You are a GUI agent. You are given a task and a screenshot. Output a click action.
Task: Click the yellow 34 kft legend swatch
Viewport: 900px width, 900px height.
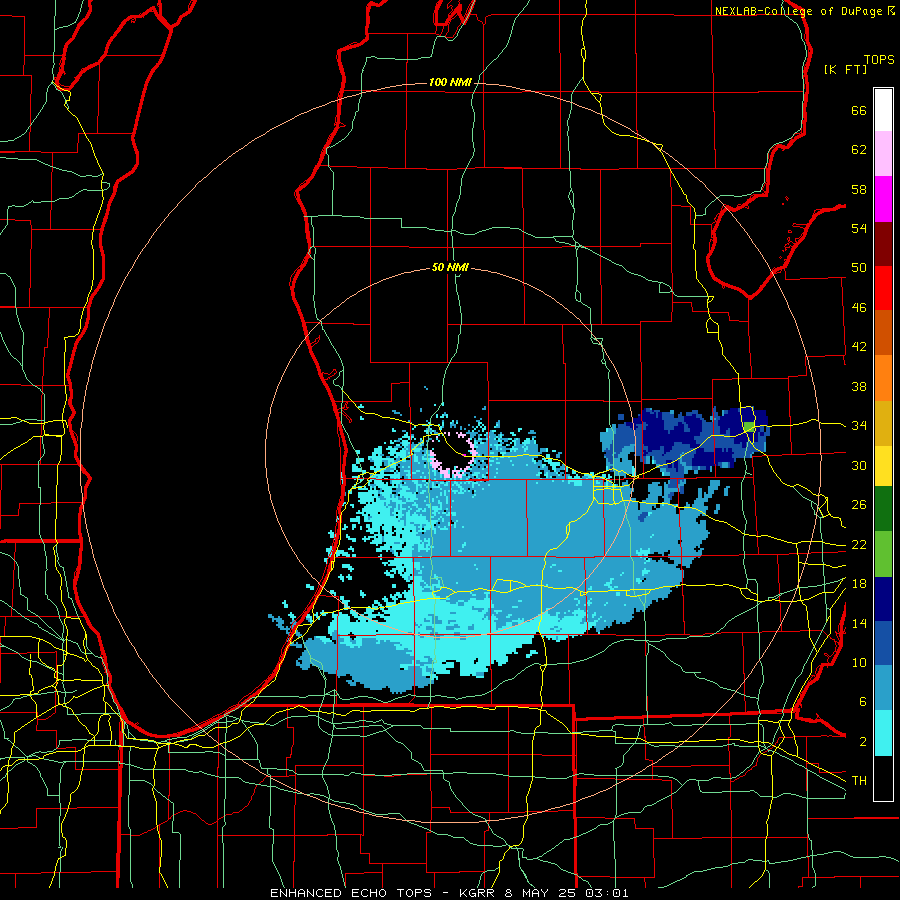coord(883,466)
